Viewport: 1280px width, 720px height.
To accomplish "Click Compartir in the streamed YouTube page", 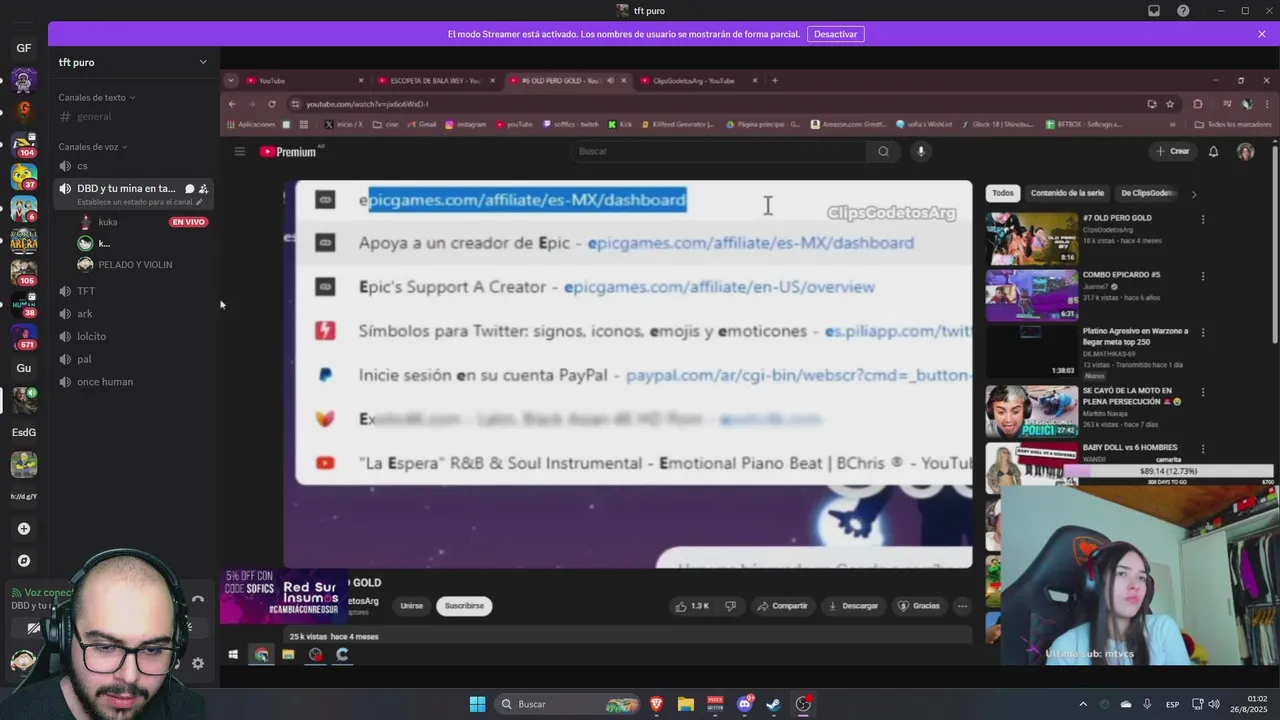I will coord(782,606).
